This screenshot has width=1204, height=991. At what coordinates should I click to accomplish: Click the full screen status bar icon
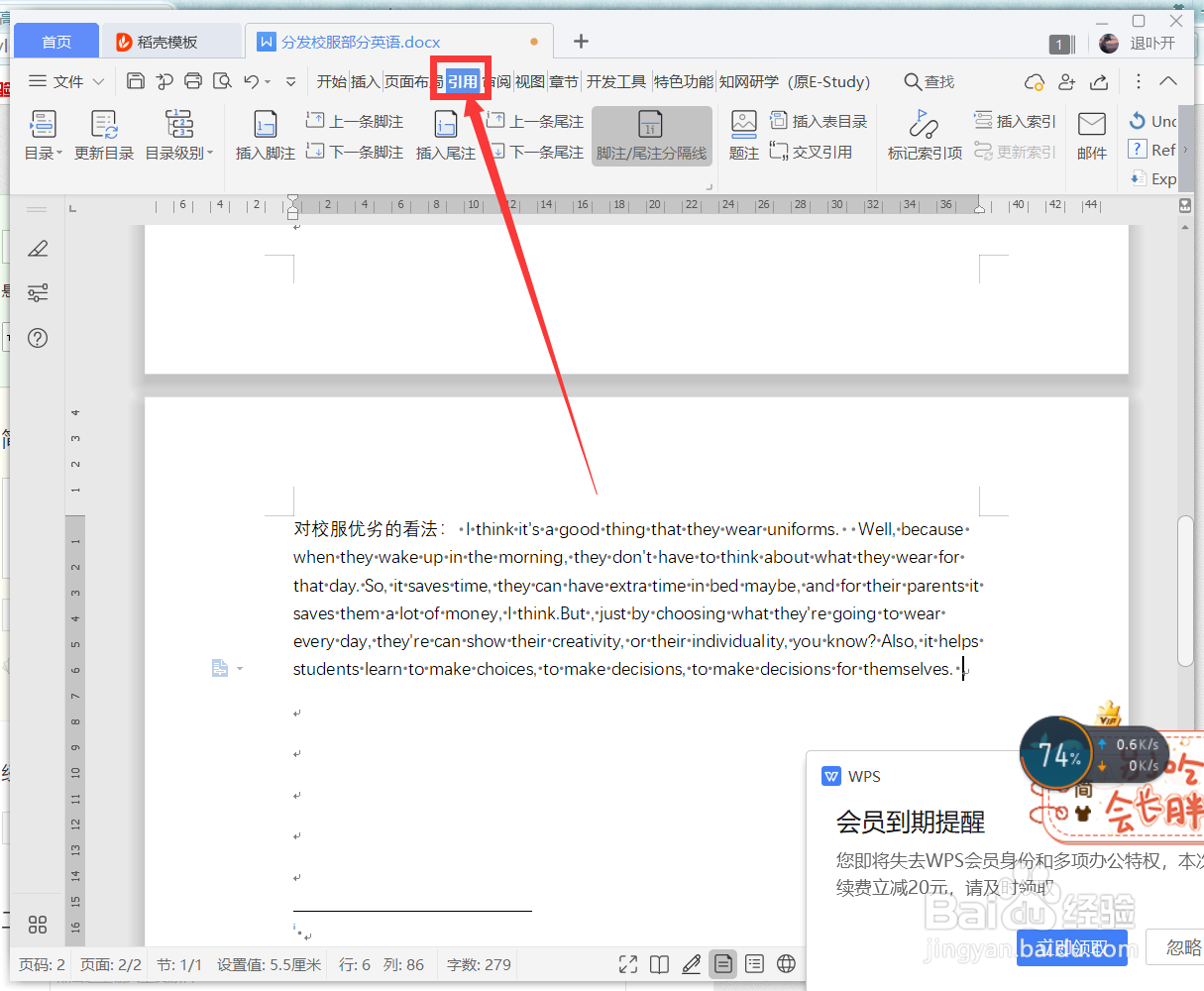628,964
